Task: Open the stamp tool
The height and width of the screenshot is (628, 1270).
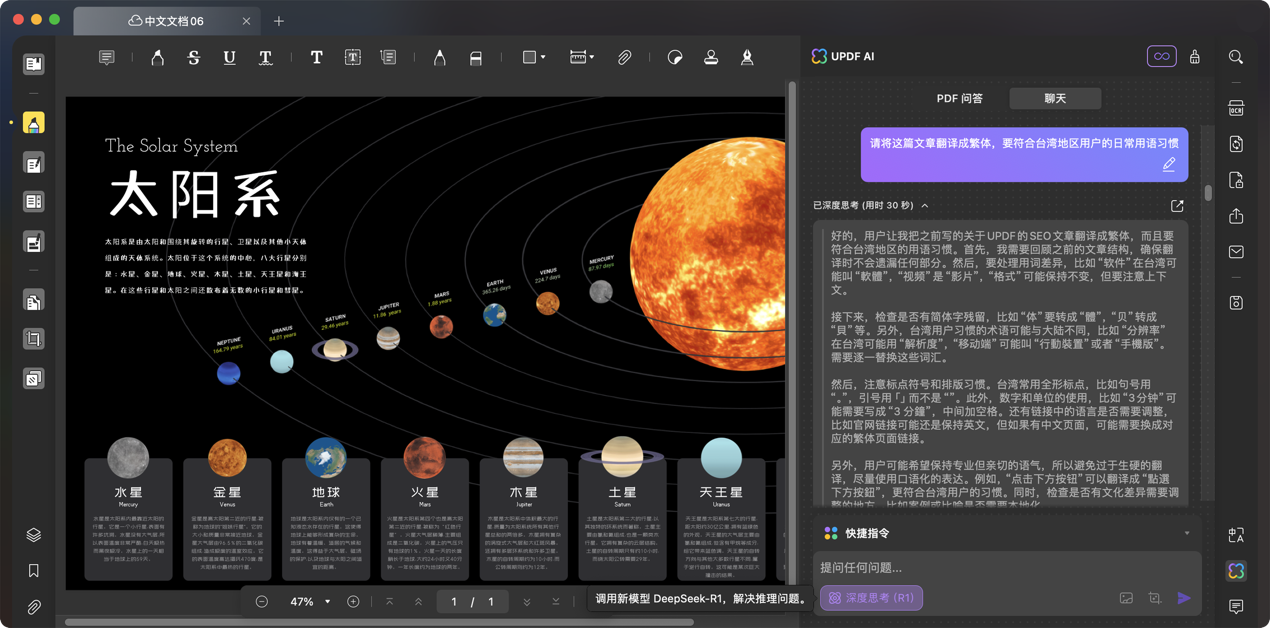Action: pyautogui.click(x=711, y=58)
